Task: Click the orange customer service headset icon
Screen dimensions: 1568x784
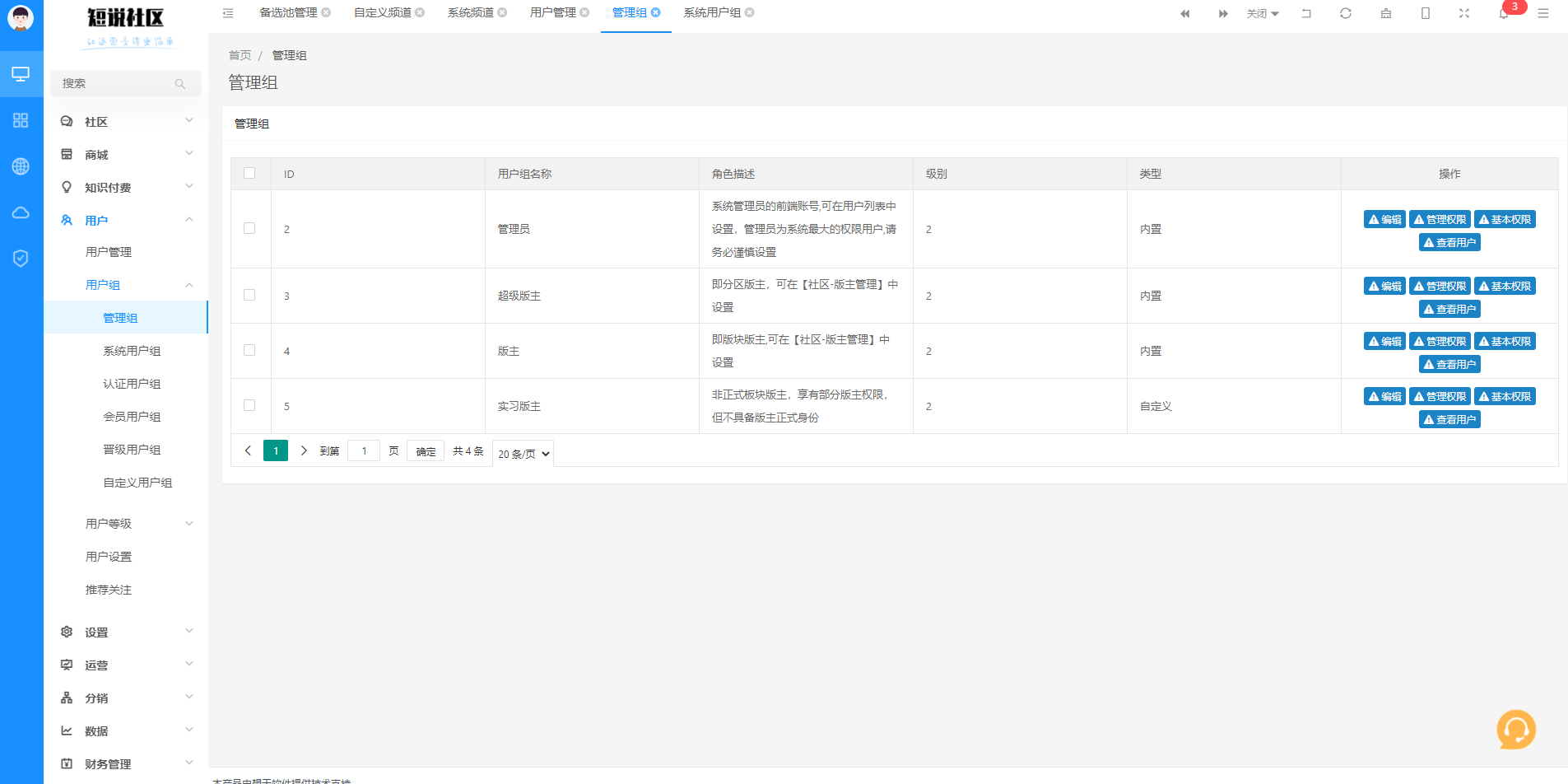Action: click(x=1515, y=730)
